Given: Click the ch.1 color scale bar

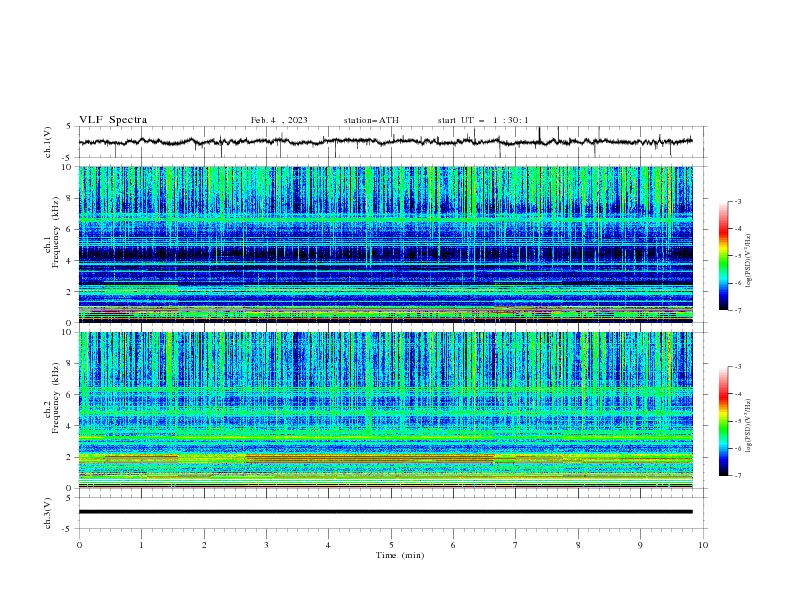Looking at the screenshot, I should tap(723, 256).
